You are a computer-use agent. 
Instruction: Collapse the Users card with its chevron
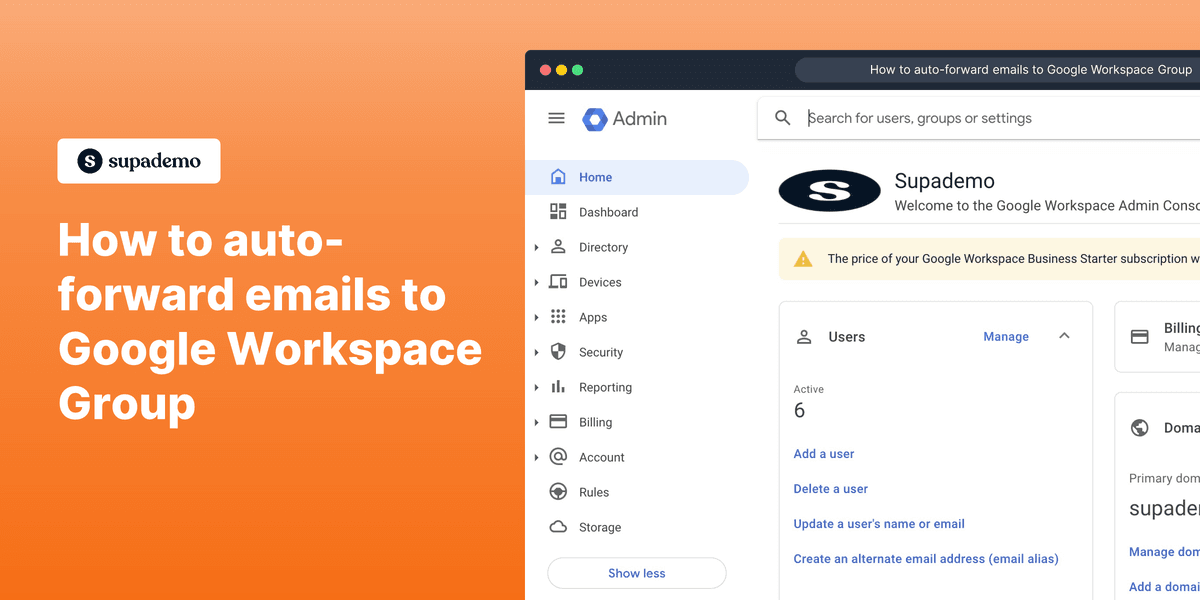[x=1064, y=336]
